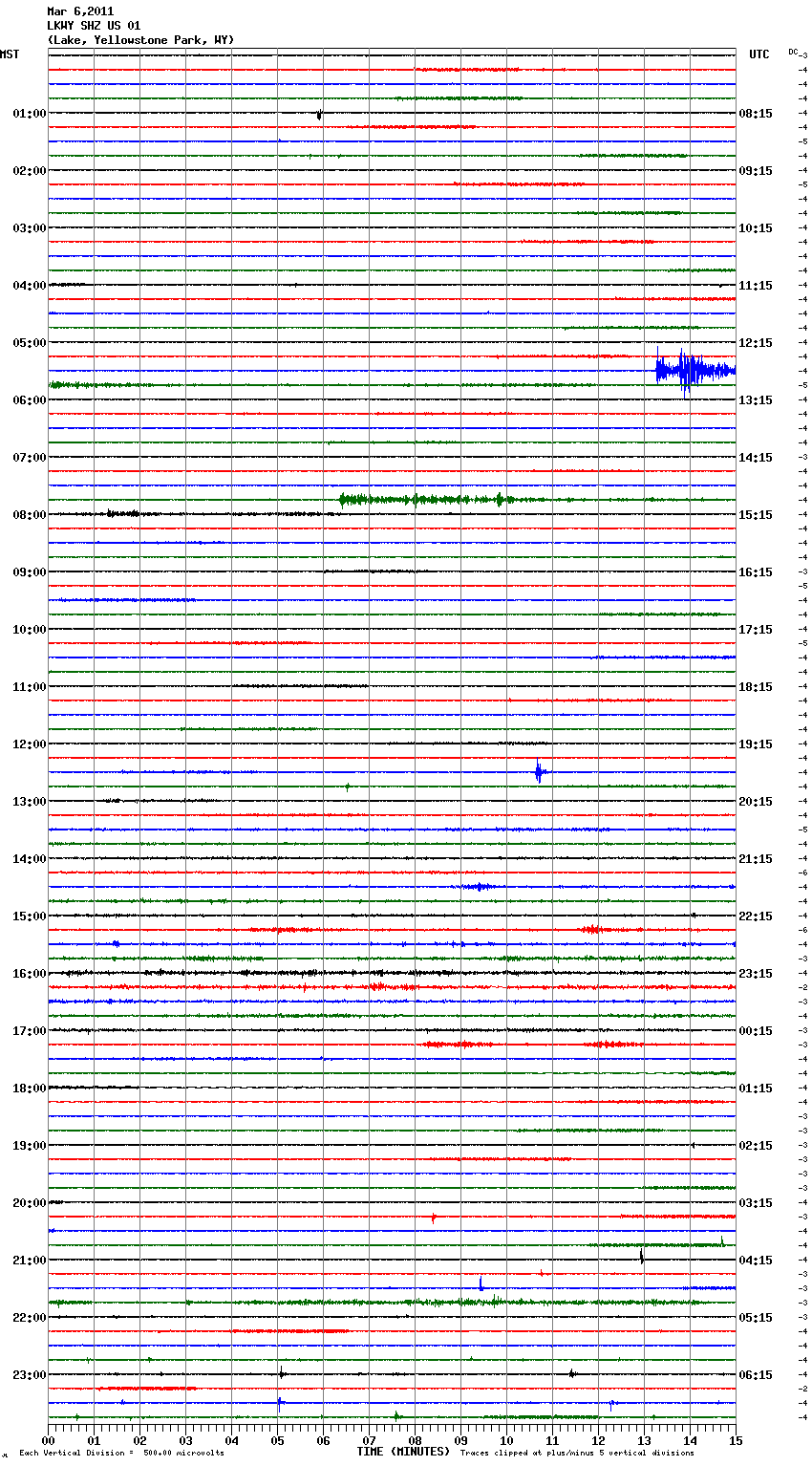This screenshot has width=812, height=1466.
Task: Select the 04:00 MST row label
Action: click(x=30, y=286)
